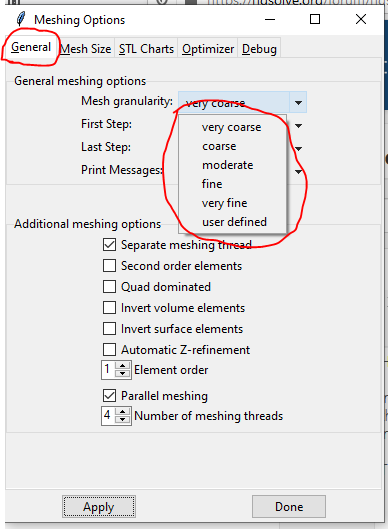Pick user defined granularity option

[234, 222]
